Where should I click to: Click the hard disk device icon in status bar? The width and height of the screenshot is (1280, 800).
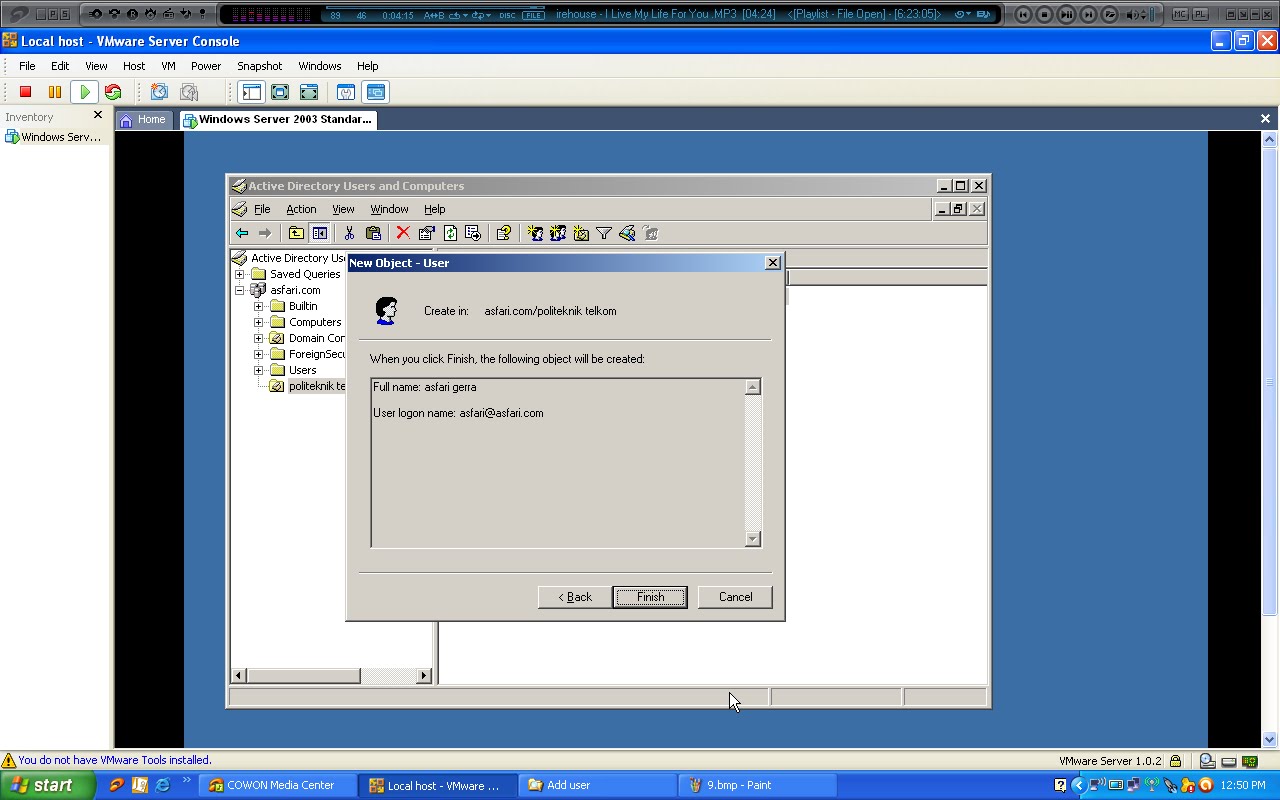pos(1229,761)
